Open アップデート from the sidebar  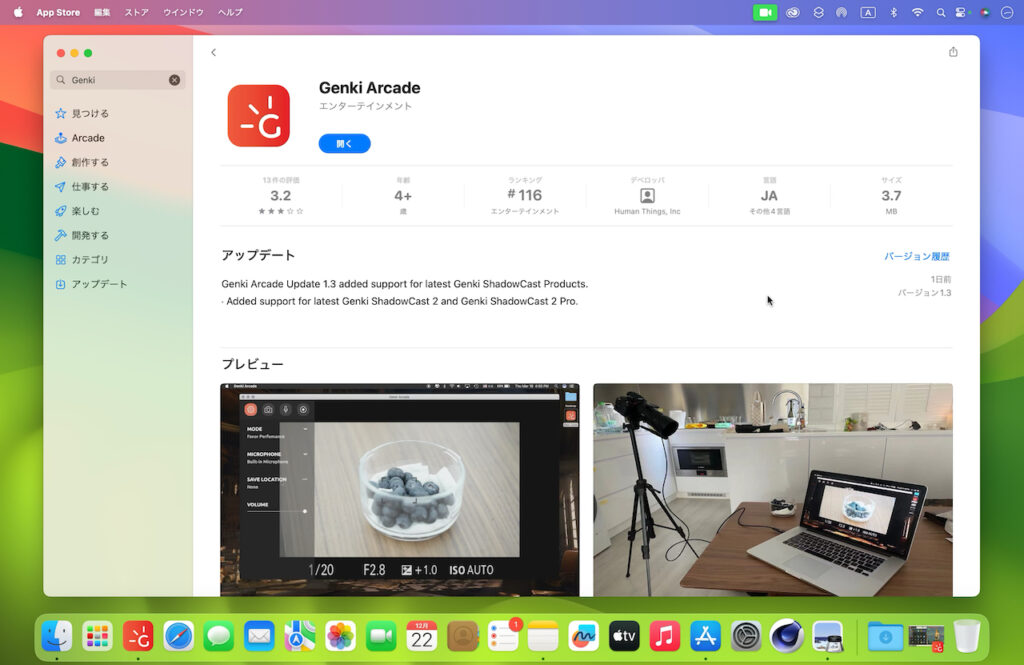point(98,283)
